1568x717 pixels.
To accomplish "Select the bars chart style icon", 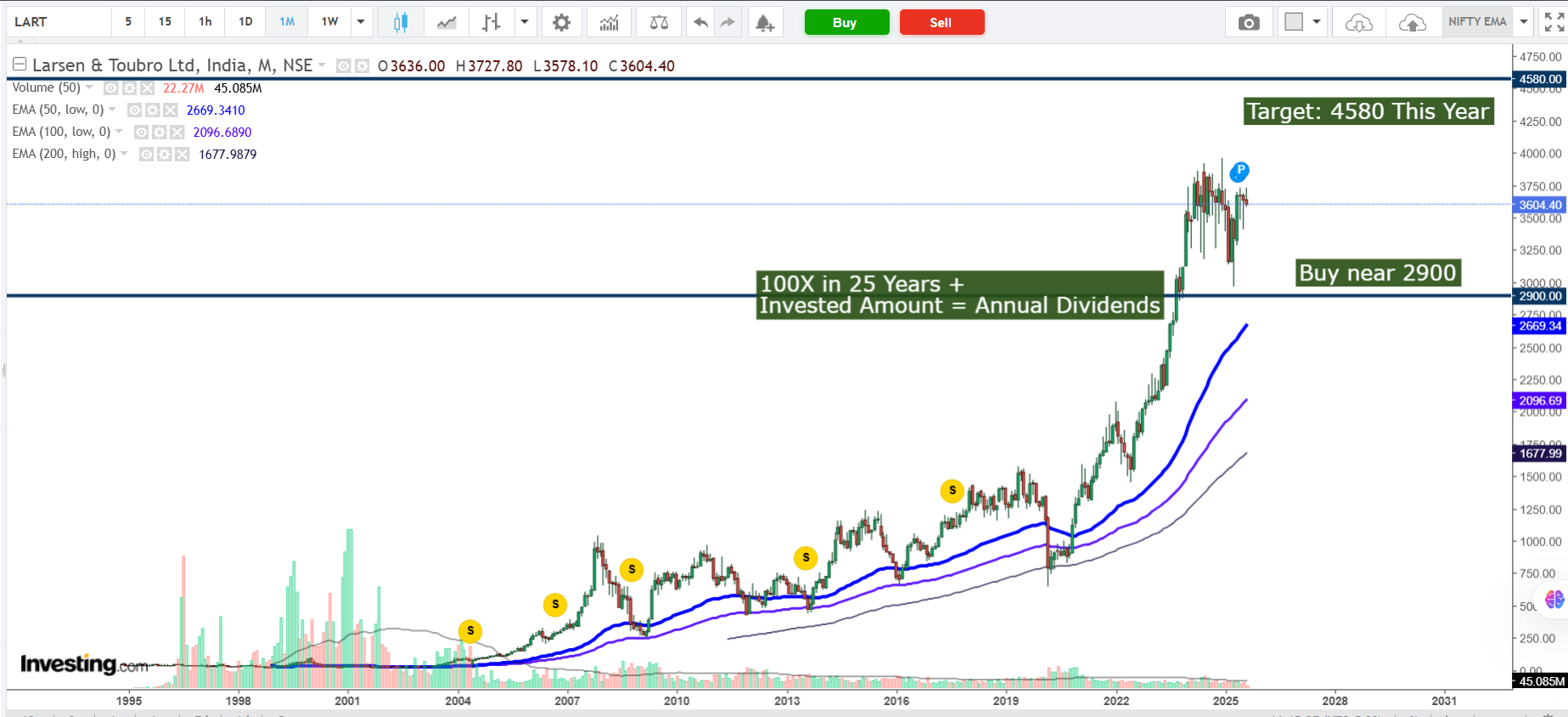I will point(492,22).
